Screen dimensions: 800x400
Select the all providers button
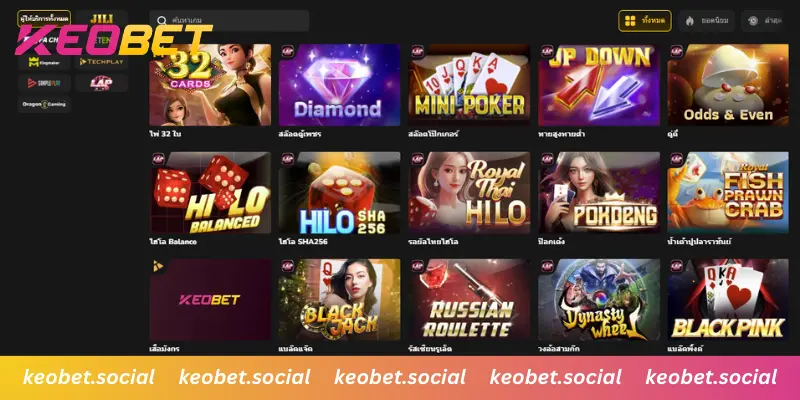tap(44, 18)
